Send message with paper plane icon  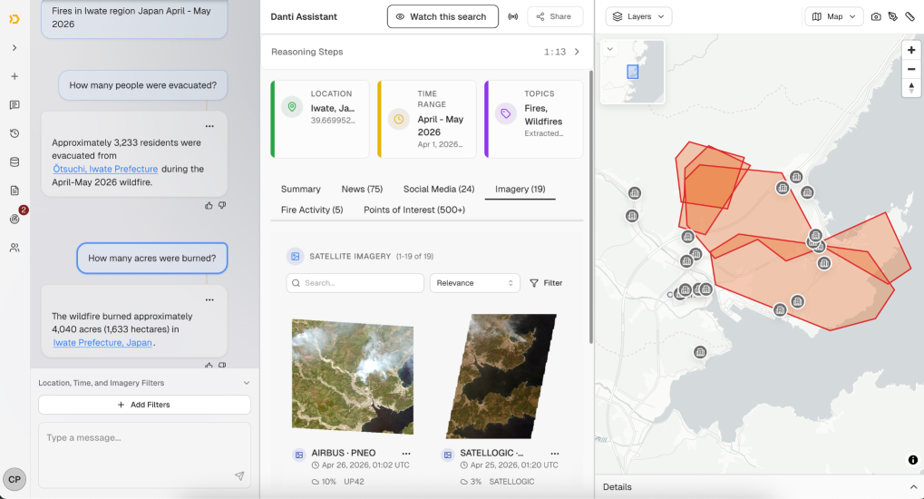pyautogui.click(x=239, y=475)
